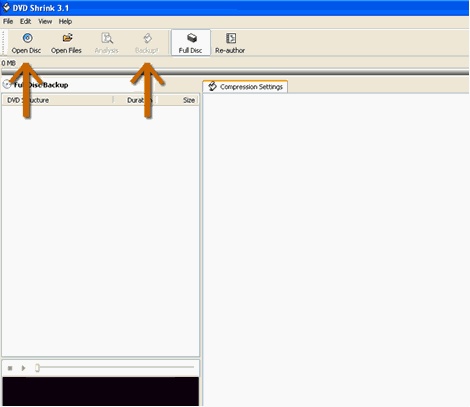The width and height of the screenshot is (470, 407).
Task: Open the Help menu
Action: pyautogui.click(x=65, y=22)
